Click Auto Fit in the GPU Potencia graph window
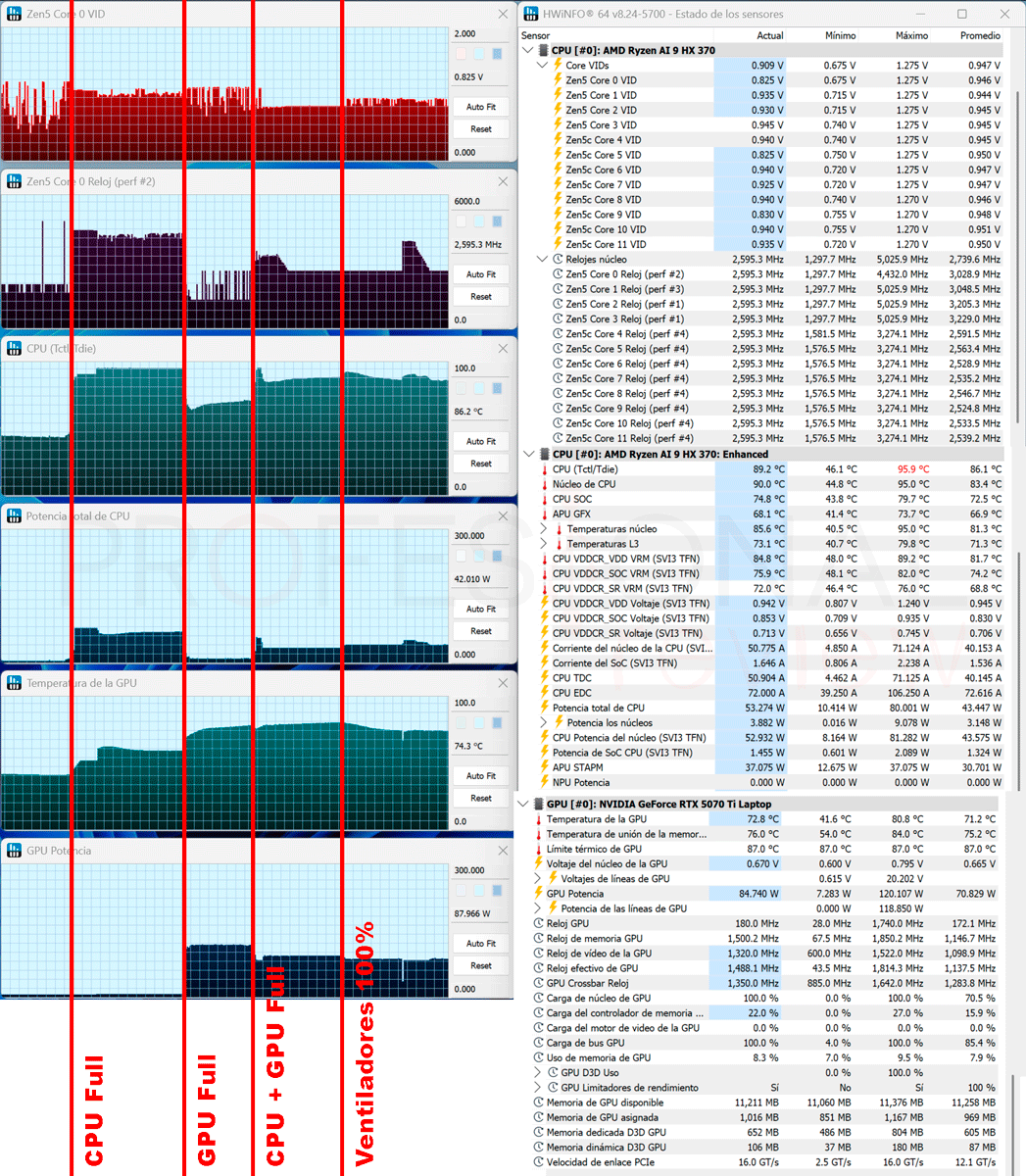 [481, 944]
